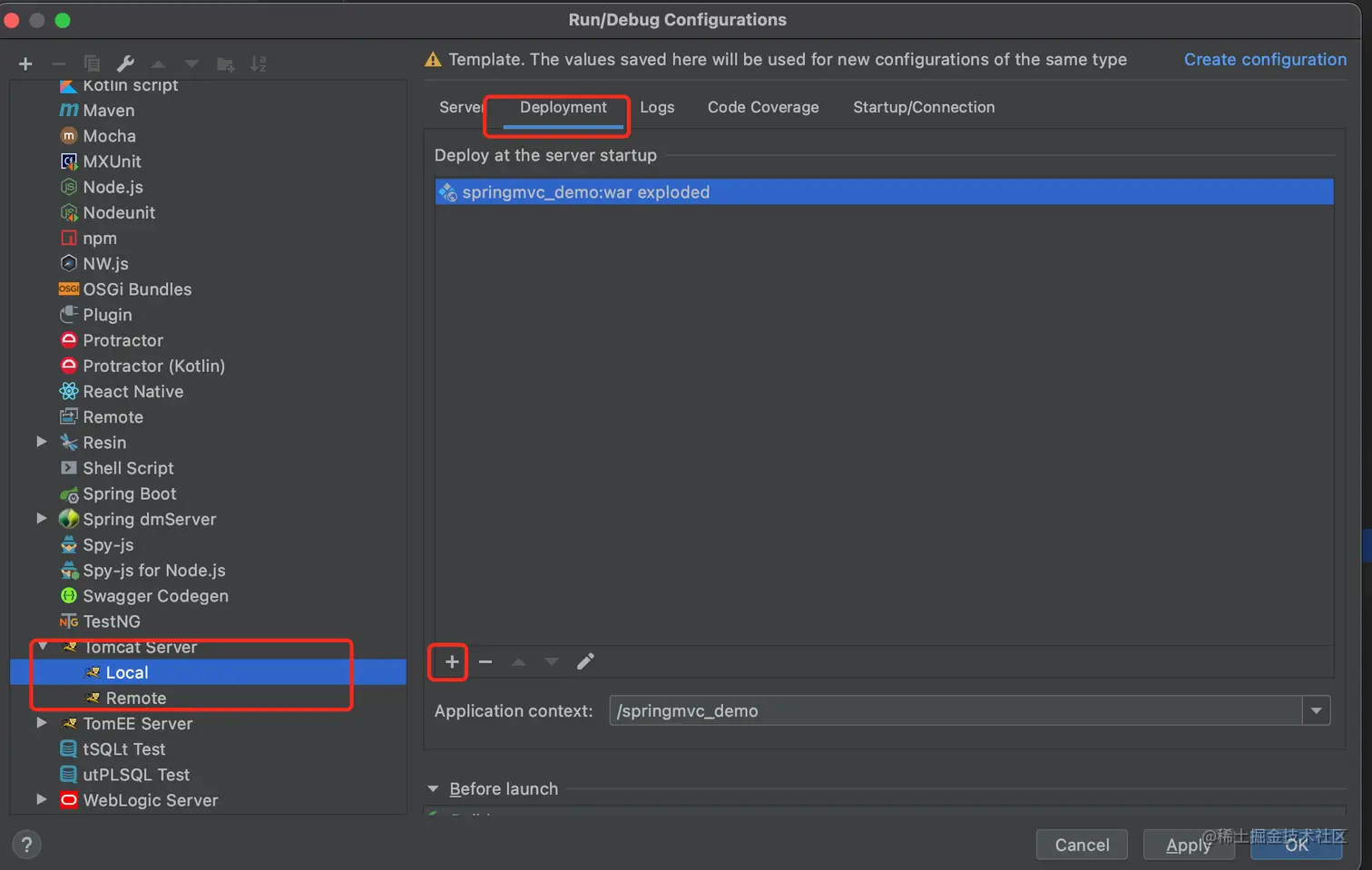Viewport: 1372px width, 870px height.
Task: Expand the Resin node
Action: click(x=42, y=442)
